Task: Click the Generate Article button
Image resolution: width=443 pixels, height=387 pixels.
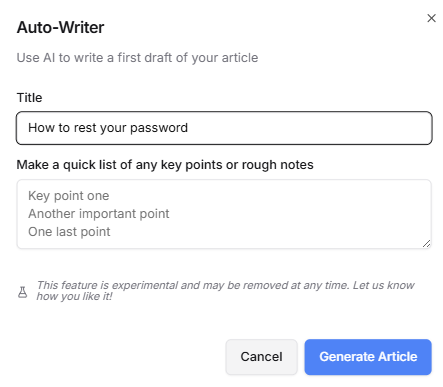Action: [368, 357]
